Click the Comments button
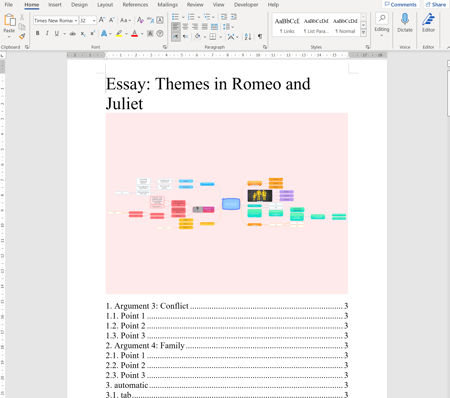 coord(400,4)
